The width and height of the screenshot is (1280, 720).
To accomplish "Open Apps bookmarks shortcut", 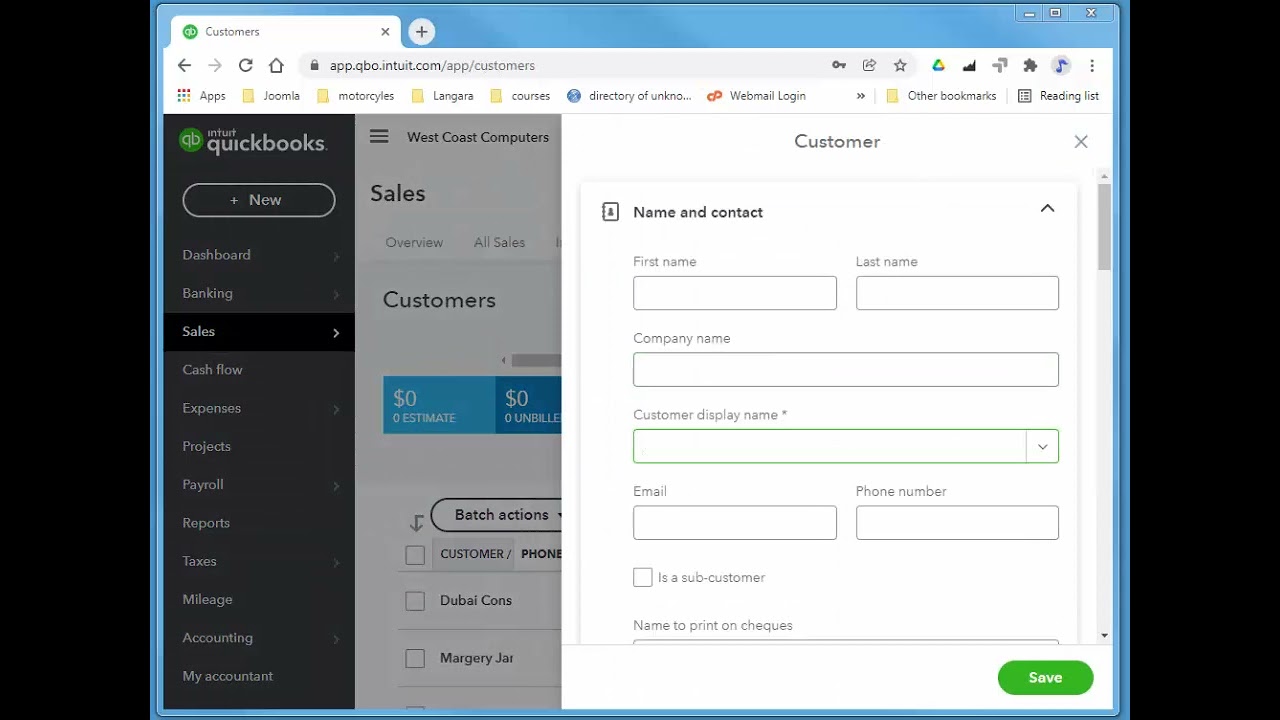I will (201, 96).
